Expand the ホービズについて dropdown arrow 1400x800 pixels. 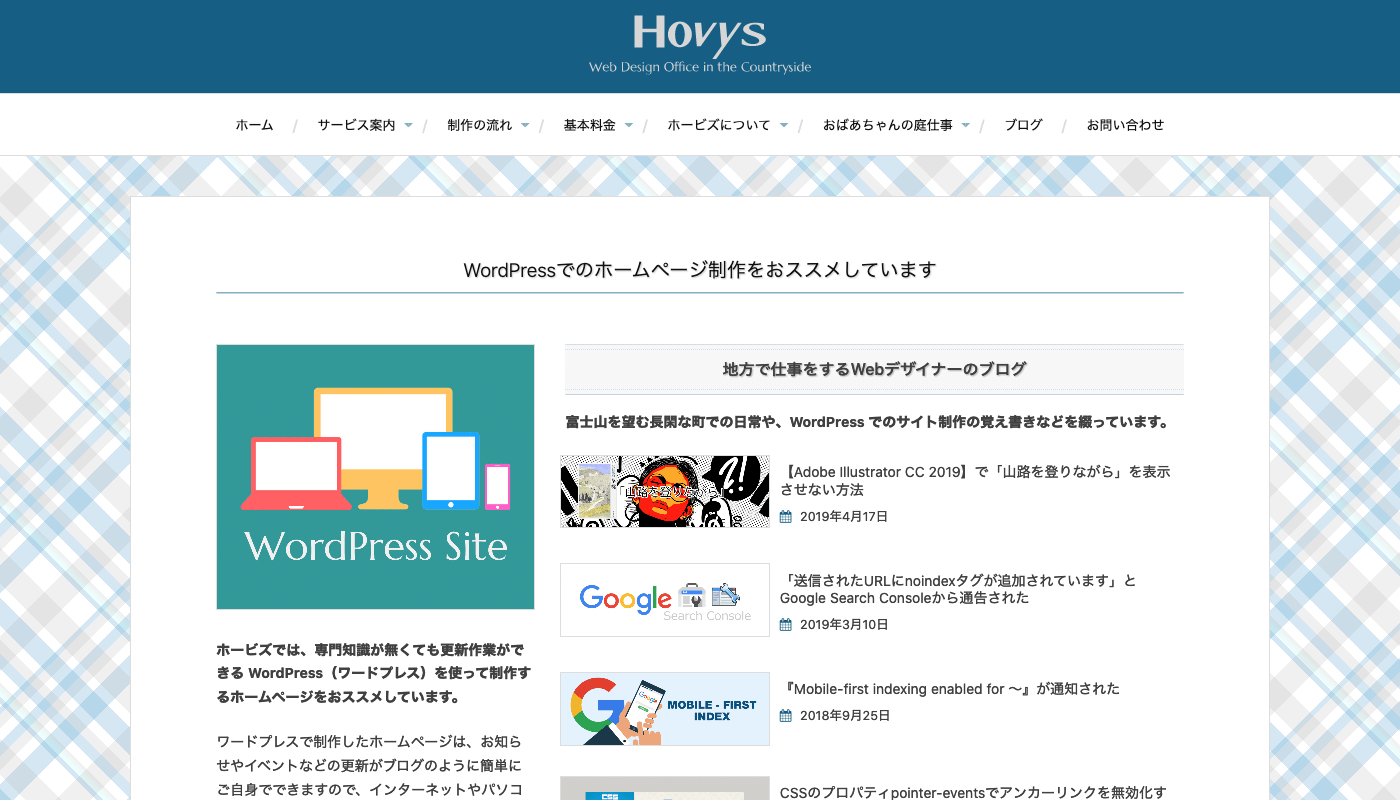point(784,126)
